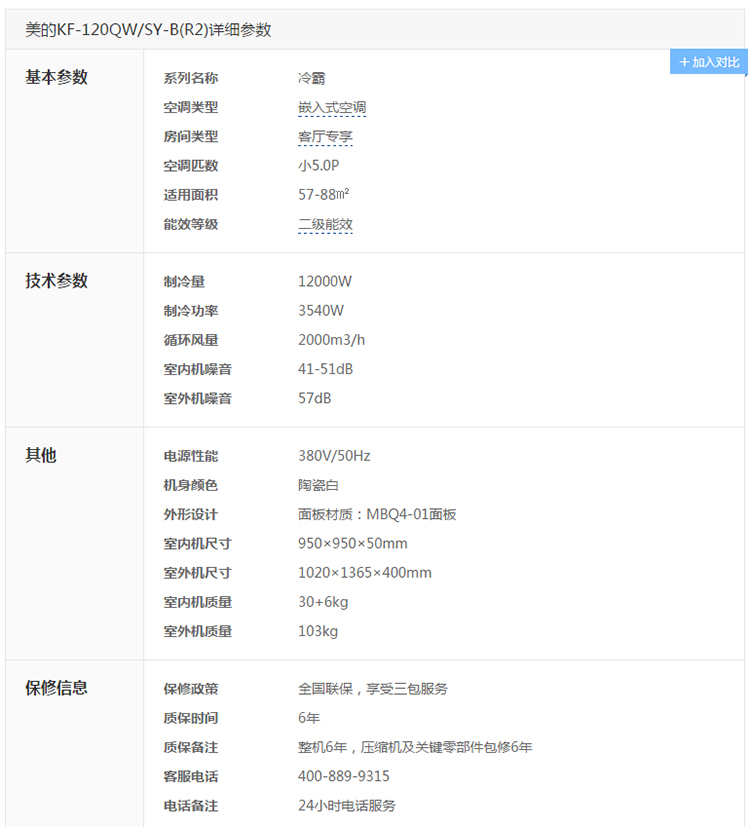Select the outdoor noise value 57dB

point(314,399)
